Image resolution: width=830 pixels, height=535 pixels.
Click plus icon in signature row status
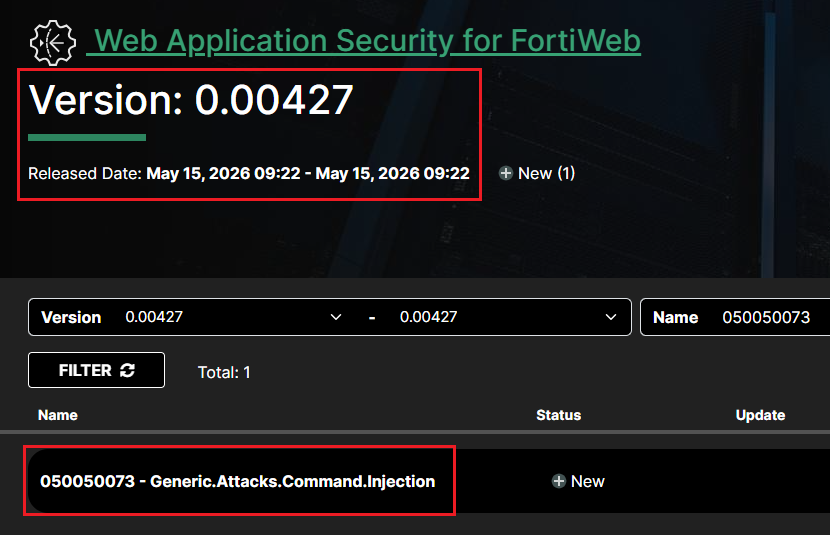(559, 481)
